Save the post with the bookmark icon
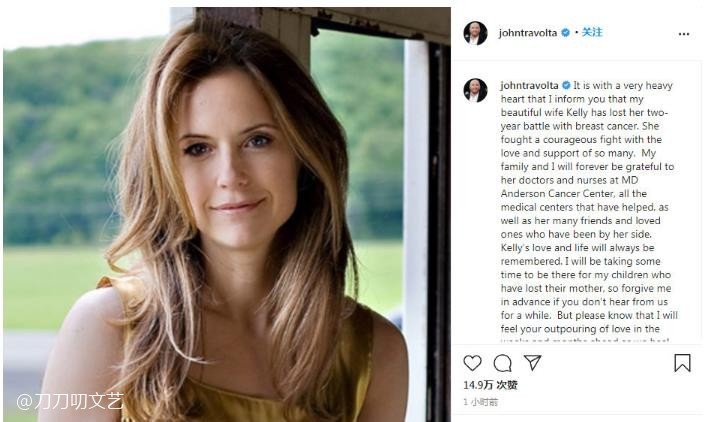714x422 pixels. [682, 363]
